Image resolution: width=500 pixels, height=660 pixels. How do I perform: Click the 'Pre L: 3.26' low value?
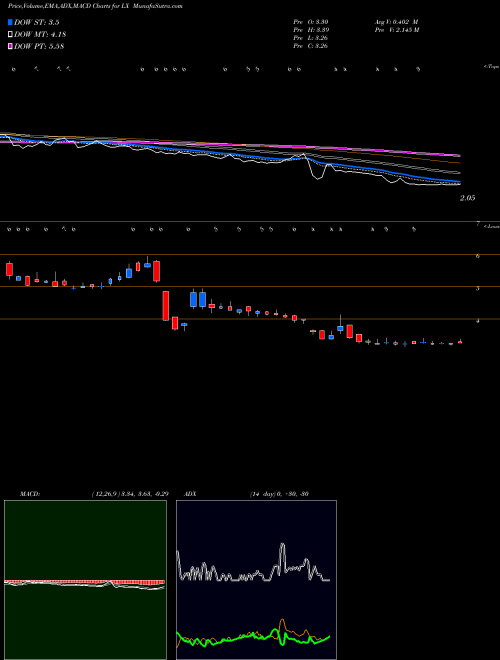click(311, 38)
